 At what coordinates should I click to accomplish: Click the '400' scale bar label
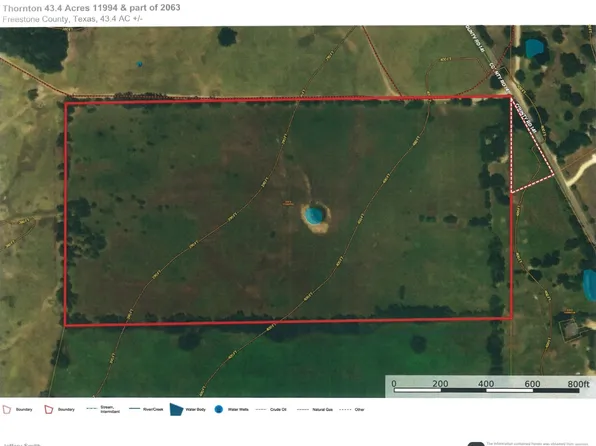(486, 384)
